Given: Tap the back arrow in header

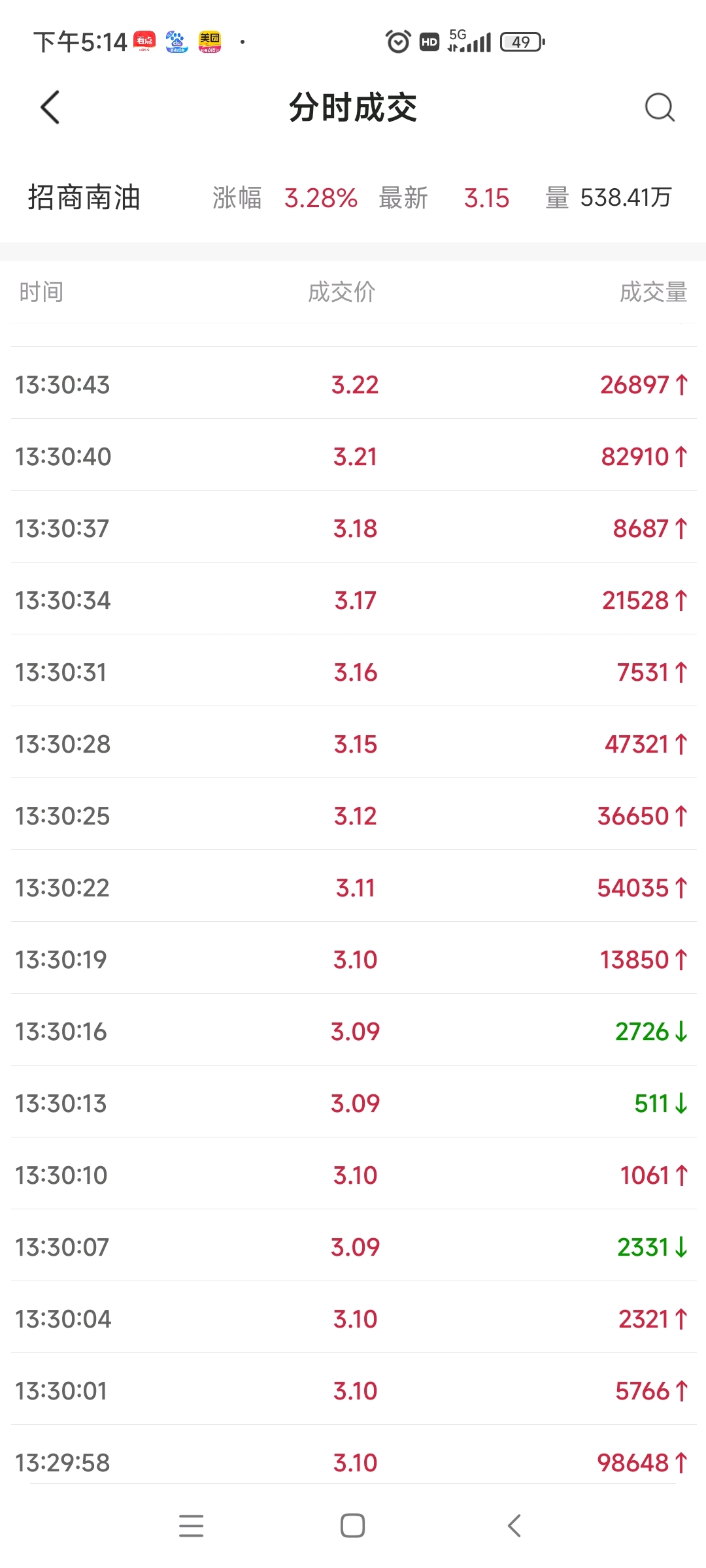Looking at the screenshot, I should 50,107.
